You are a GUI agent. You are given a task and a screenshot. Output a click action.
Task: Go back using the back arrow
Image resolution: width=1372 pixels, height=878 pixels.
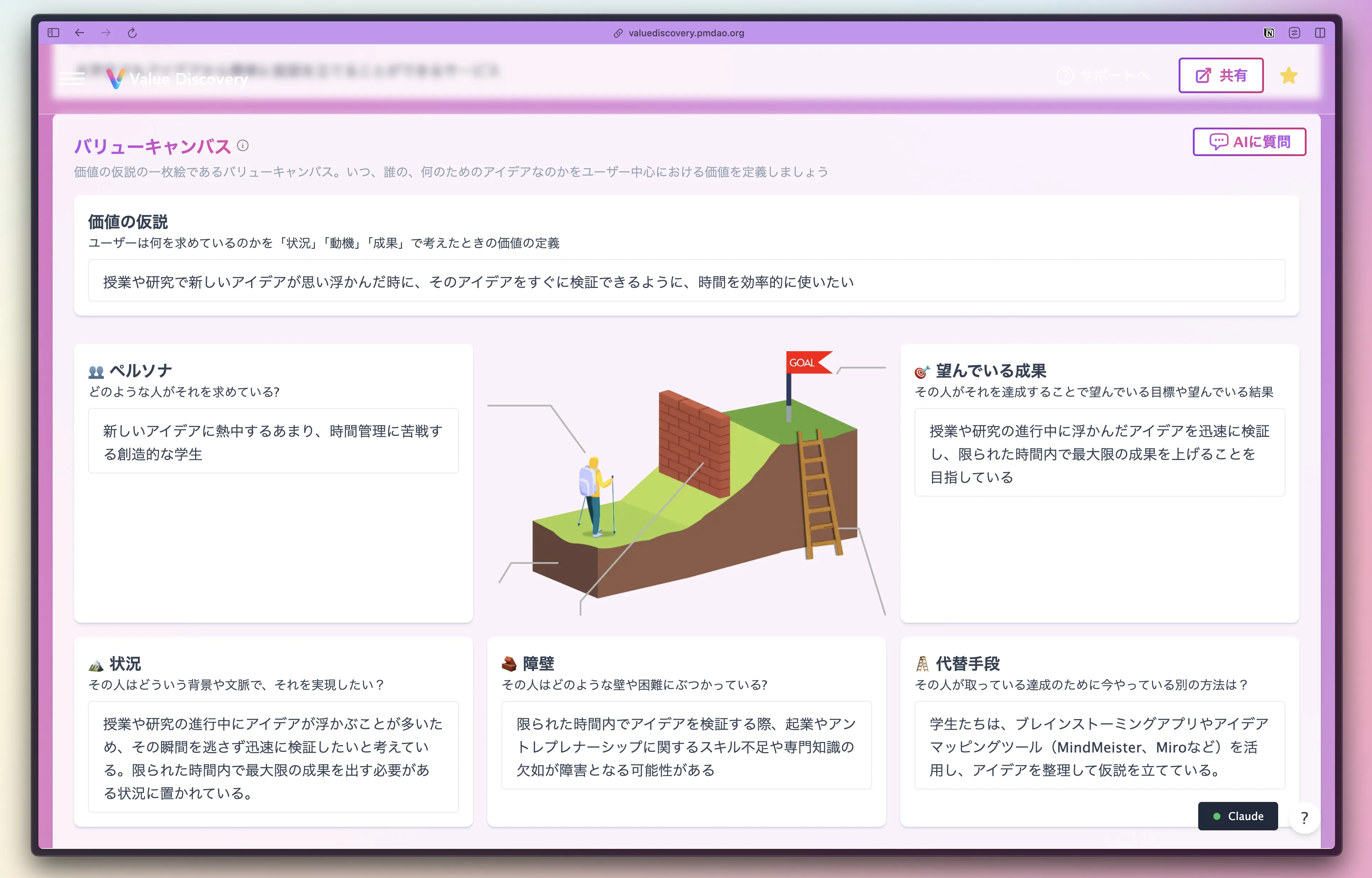pyautogui.click(x=80, y=33)
